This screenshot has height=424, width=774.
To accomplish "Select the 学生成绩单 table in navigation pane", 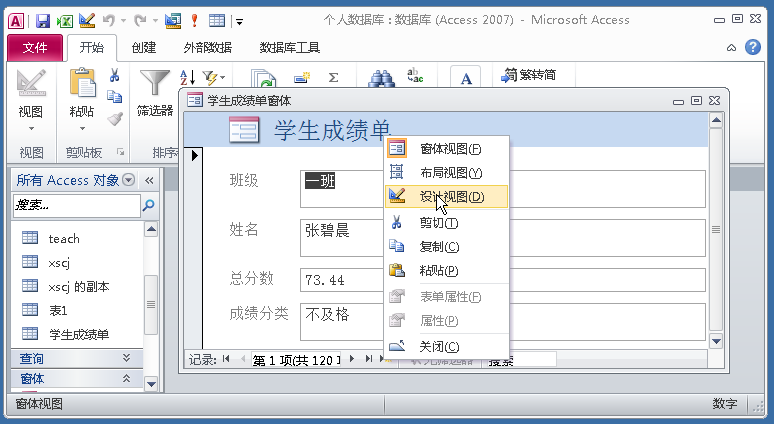I will point(77,335).
